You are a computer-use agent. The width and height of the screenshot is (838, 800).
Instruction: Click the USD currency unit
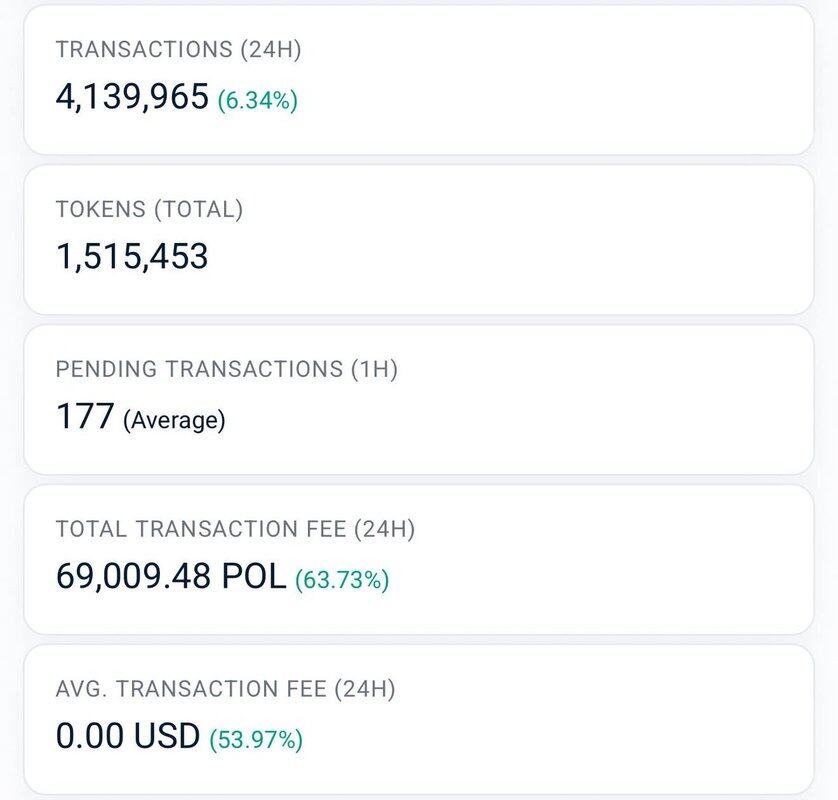click(x=166, y=737)
